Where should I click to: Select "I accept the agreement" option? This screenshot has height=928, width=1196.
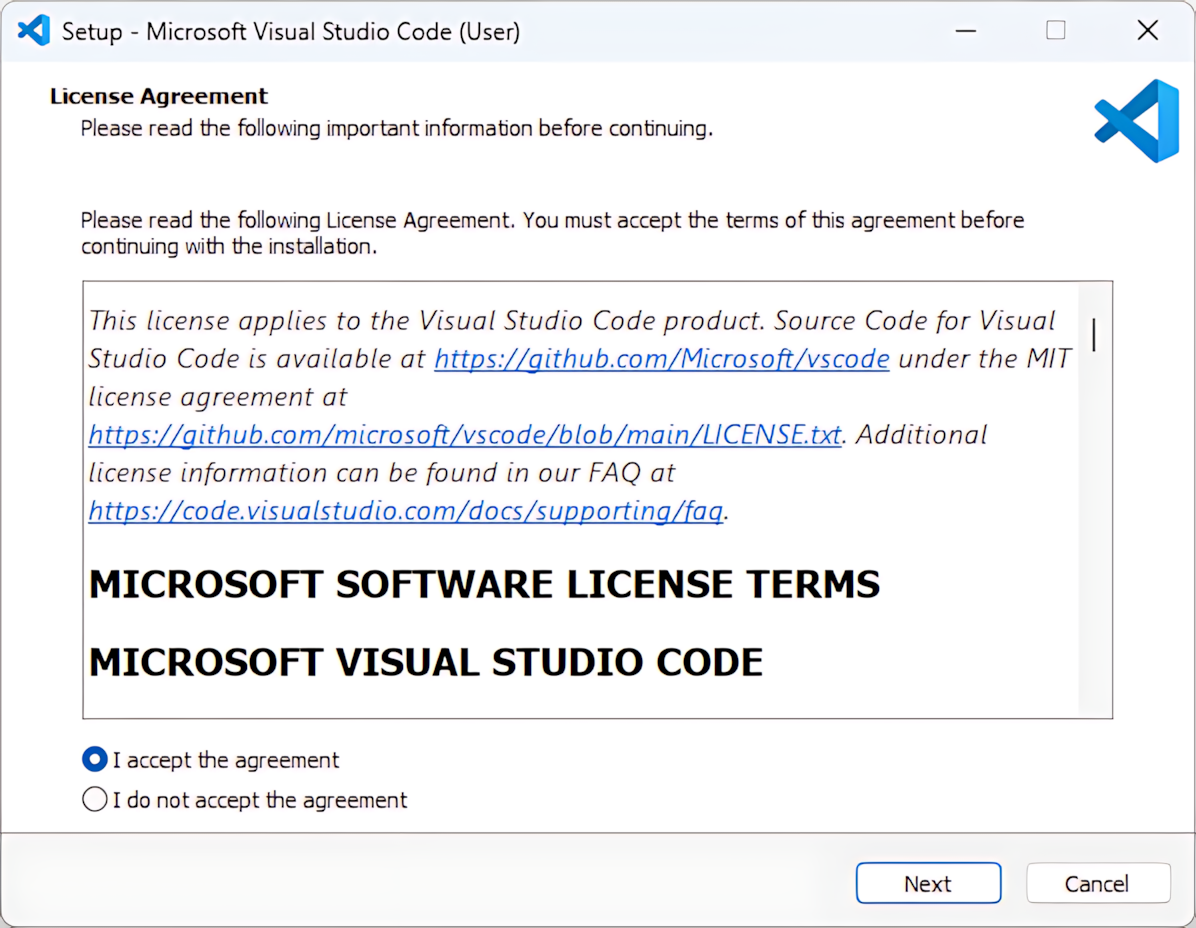pos(95,760)
